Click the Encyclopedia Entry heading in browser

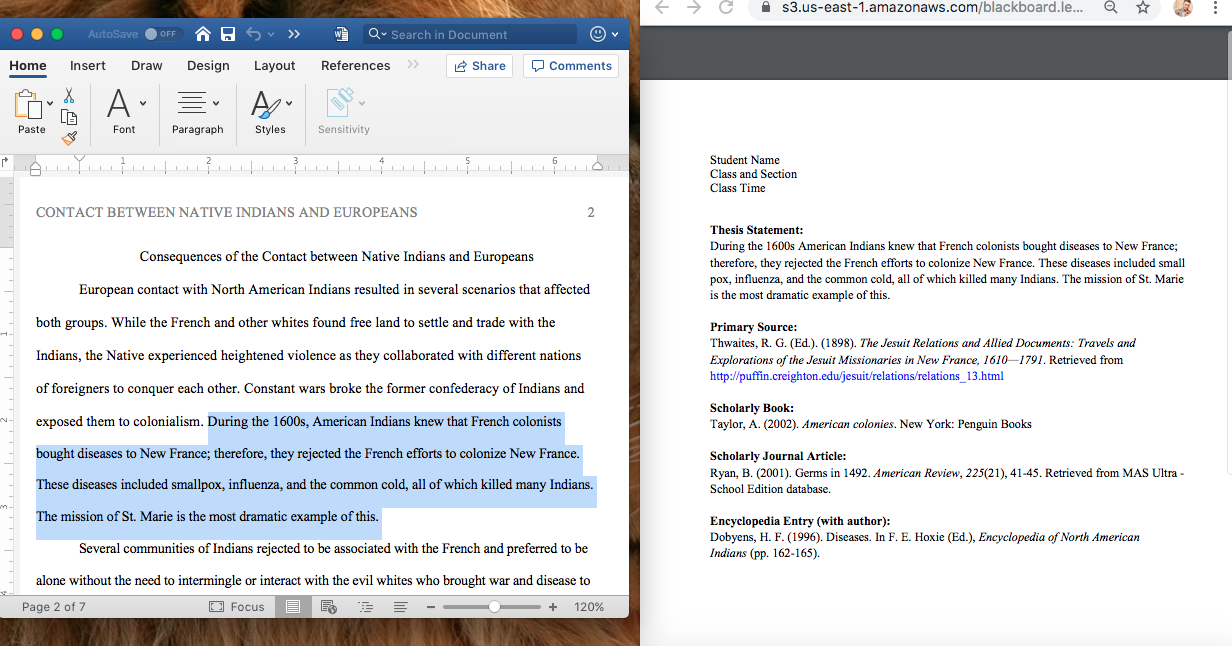(x=800, y=521)
